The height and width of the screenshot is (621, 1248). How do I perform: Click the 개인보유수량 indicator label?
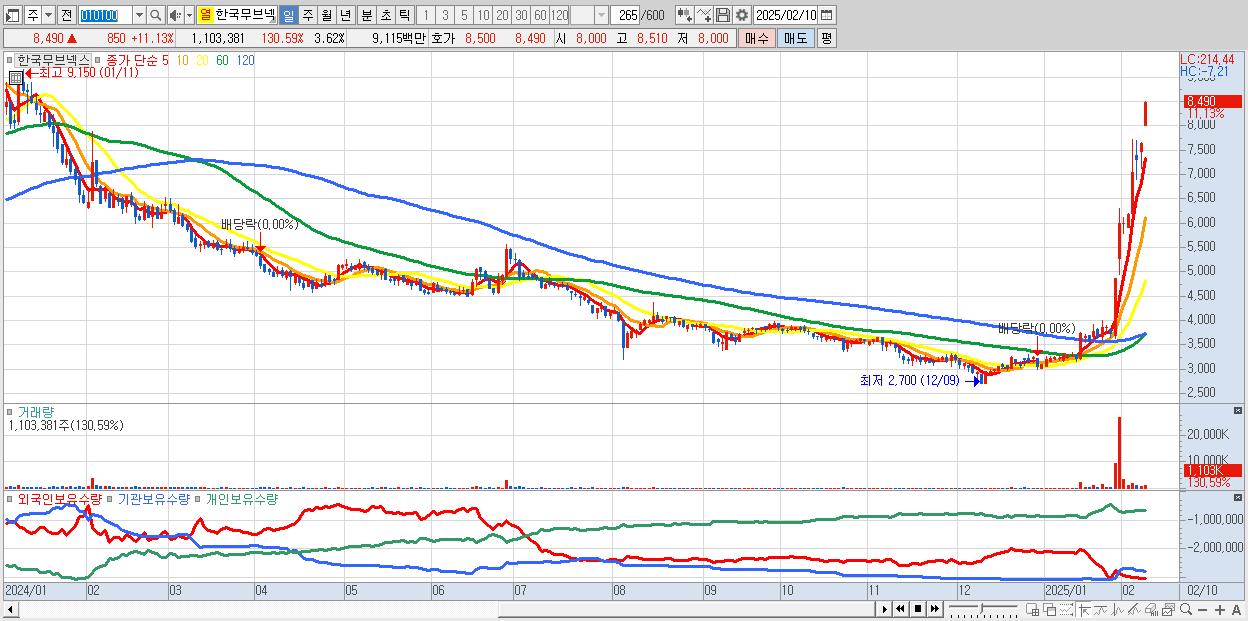tap(242, 499)
